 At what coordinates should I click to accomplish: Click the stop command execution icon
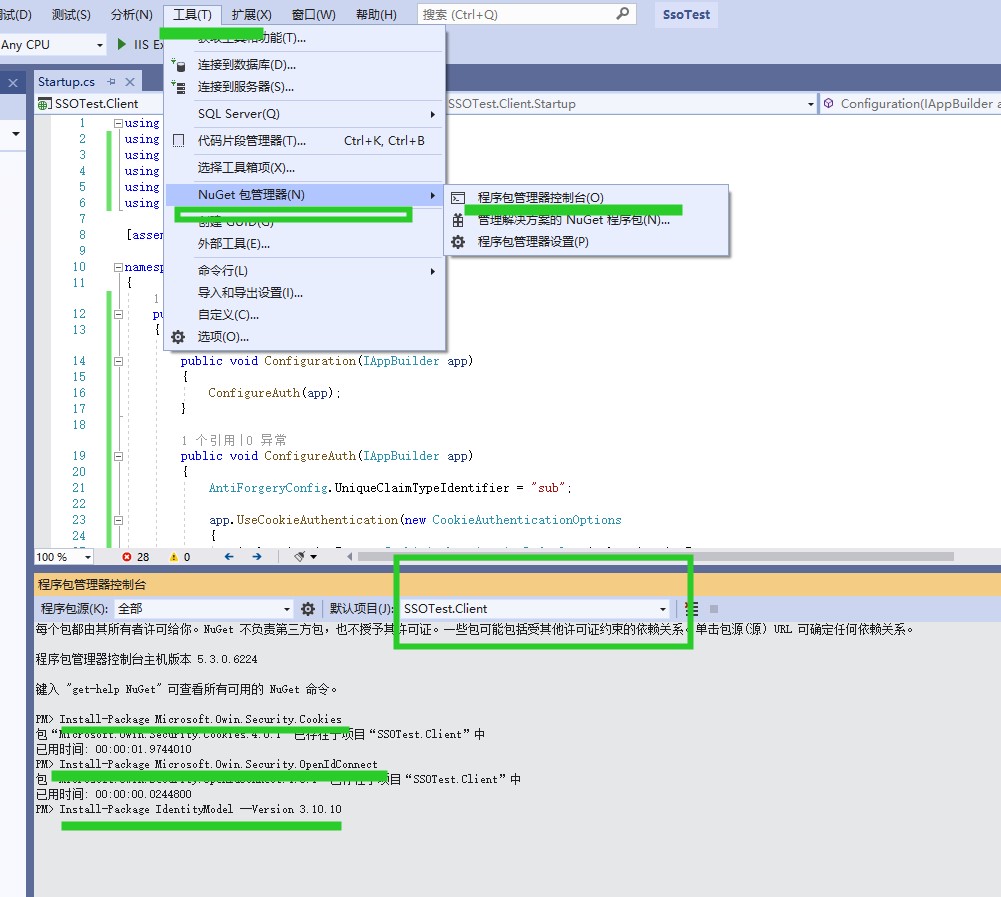(714, 609)
